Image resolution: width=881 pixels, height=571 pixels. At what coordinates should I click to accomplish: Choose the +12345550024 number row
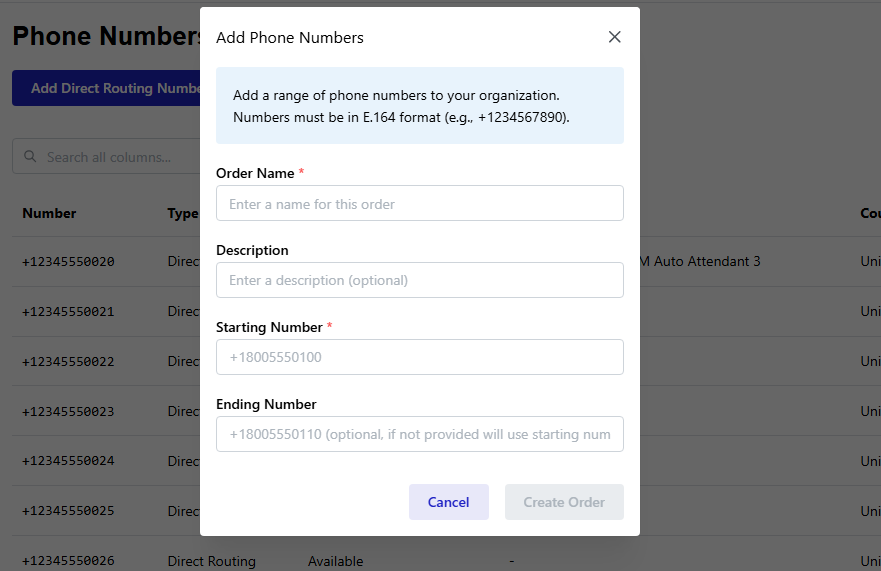(x=68, y=461)
